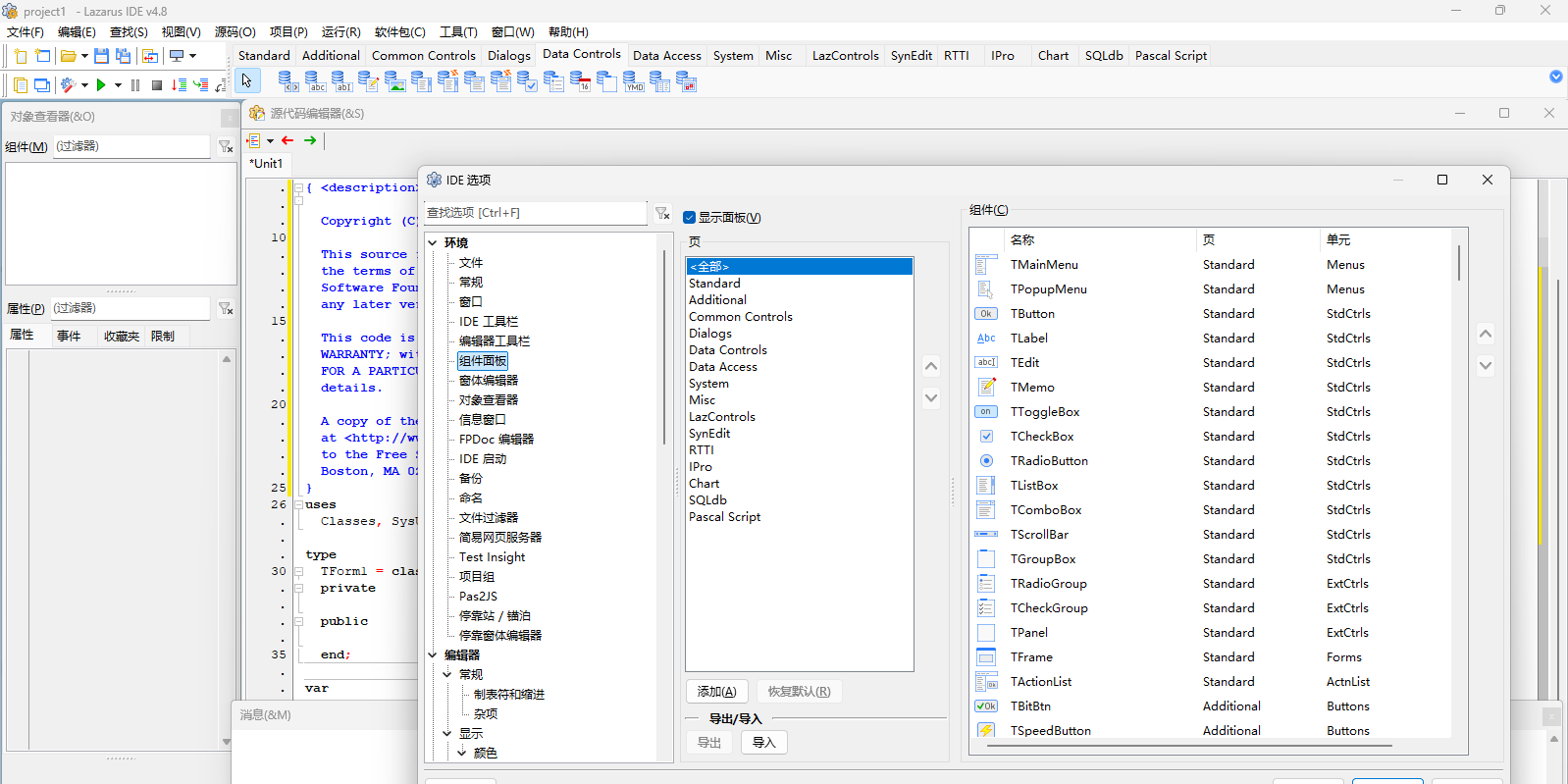Image resolution: width=1568 pixels, height=784 pixels.
Task: Open the dropdown arrow beside Open icon
Action: tap(84, 56)
